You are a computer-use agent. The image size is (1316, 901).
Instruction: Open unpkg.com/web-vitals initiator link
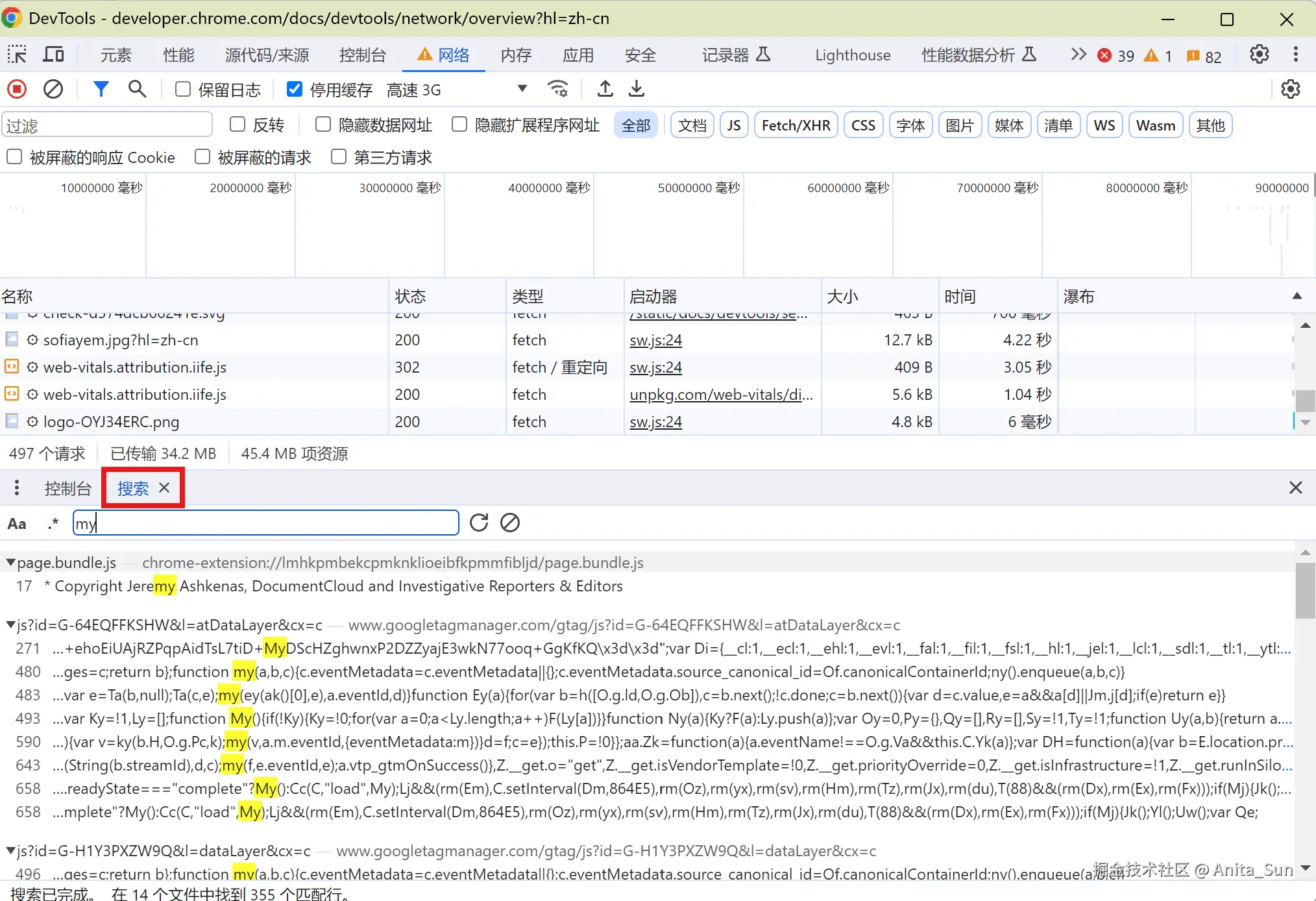click(x=720, y=395)
